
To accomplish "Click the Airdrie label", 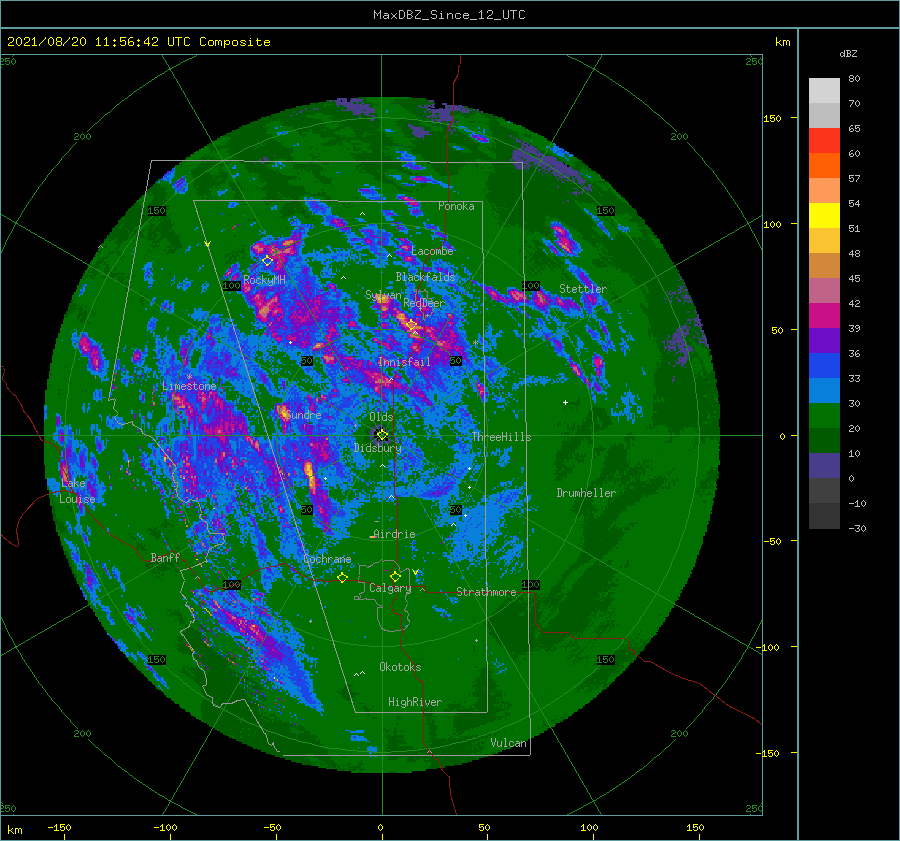I will coord(394,534).
